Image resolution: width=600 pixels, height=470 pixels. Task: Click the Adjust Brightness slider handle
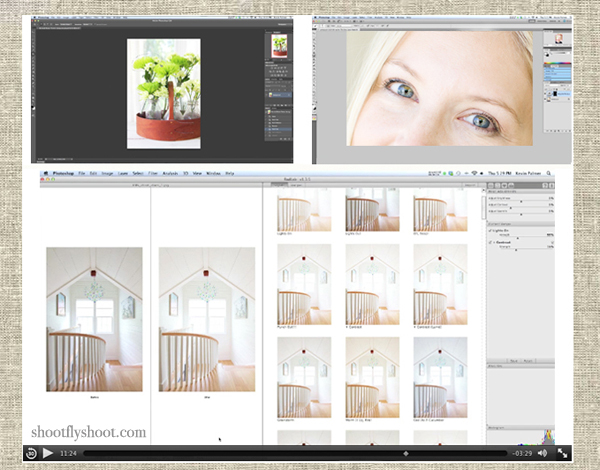tap(521, 201)
